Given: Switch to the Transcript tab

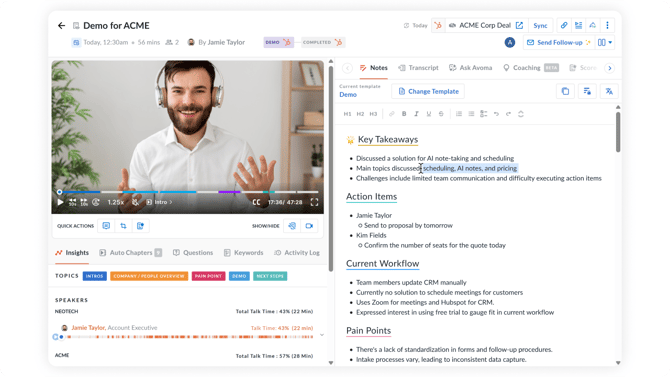Looking at the screenshot, I should (x=418, y=68).
